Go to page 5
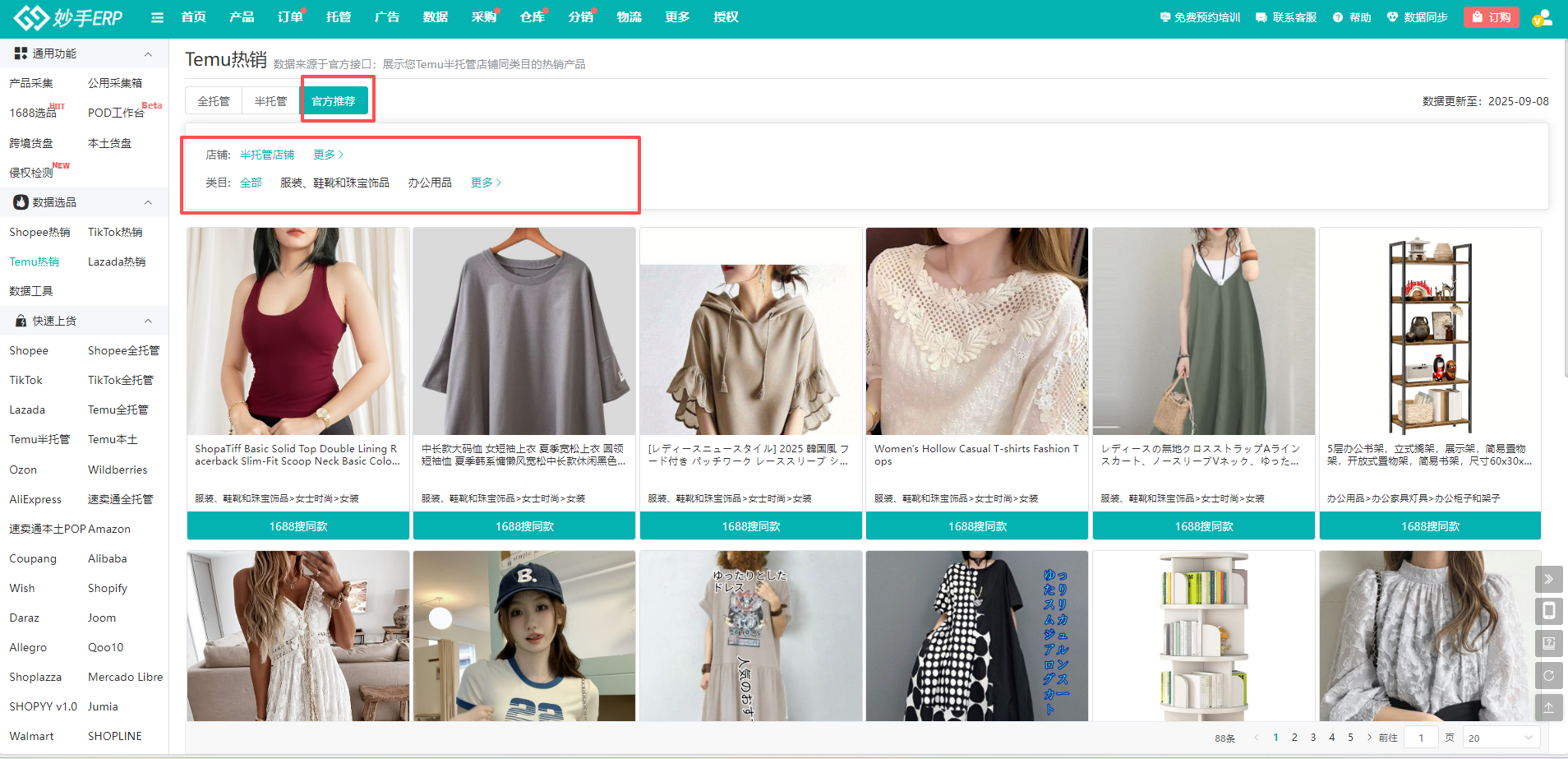1568x759 pixels. pyautogui.click(x=1350, y=738)
